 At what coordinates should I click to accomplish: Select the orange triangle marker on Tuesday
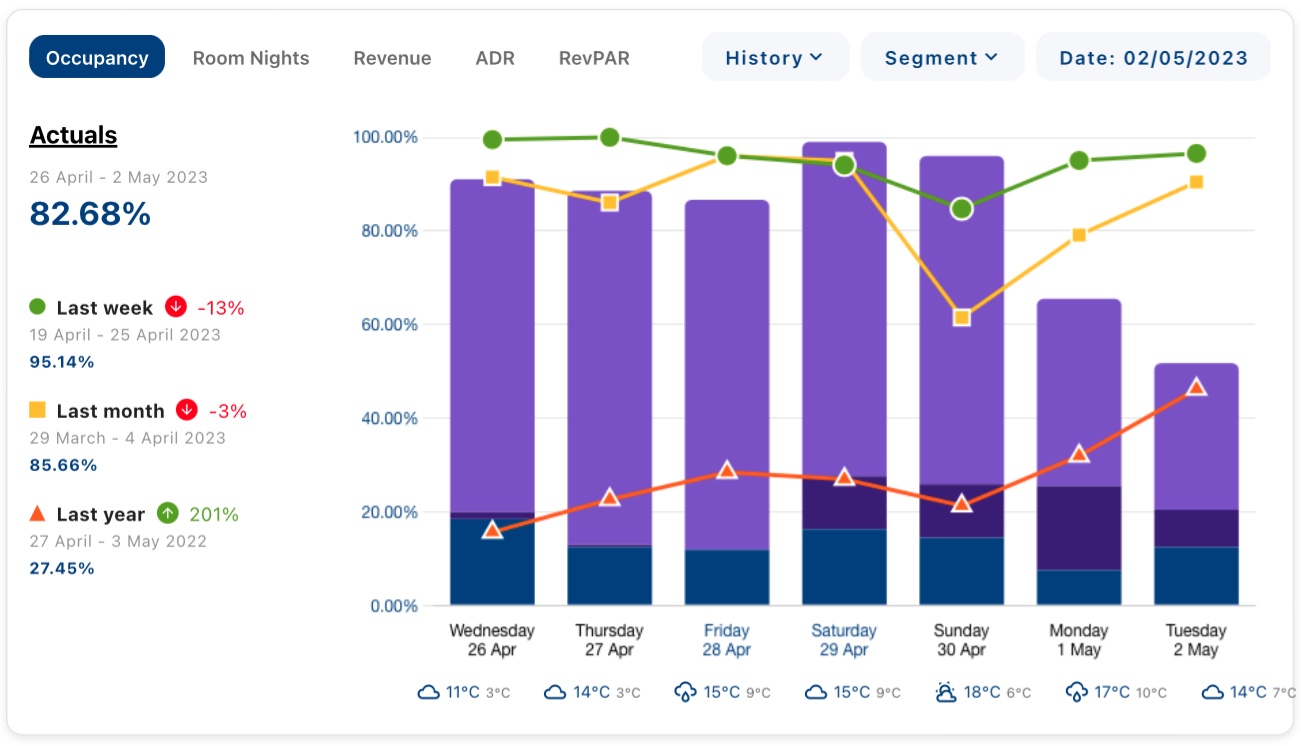point(1196,387)
